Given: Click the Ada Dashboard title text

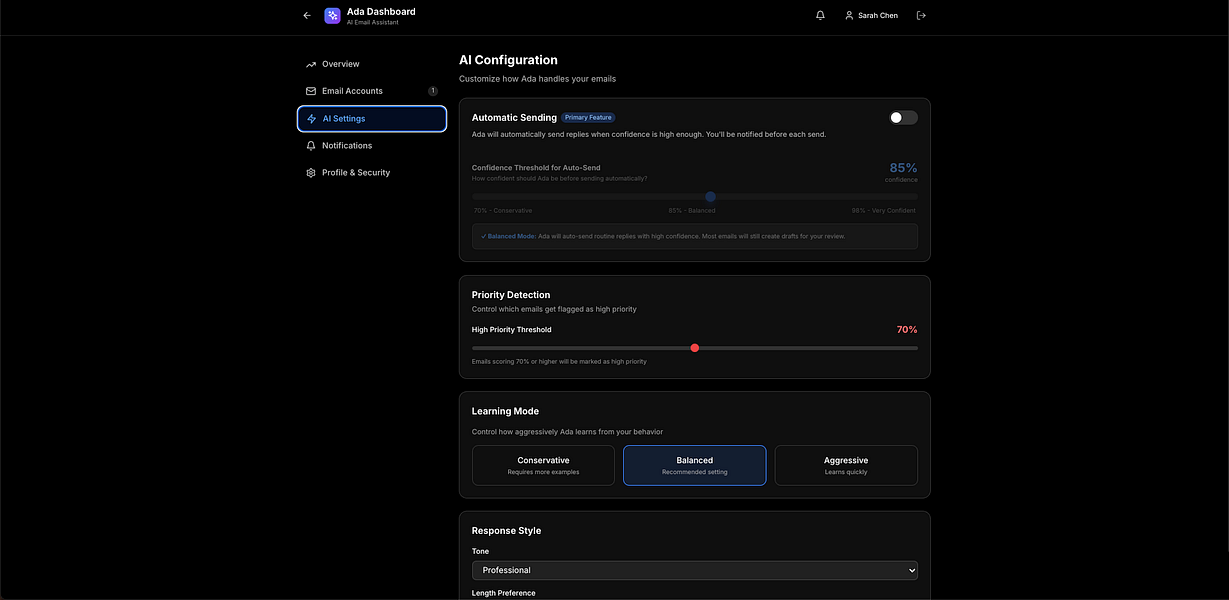Looking at the screenshot, I should [x=381, y=12].
